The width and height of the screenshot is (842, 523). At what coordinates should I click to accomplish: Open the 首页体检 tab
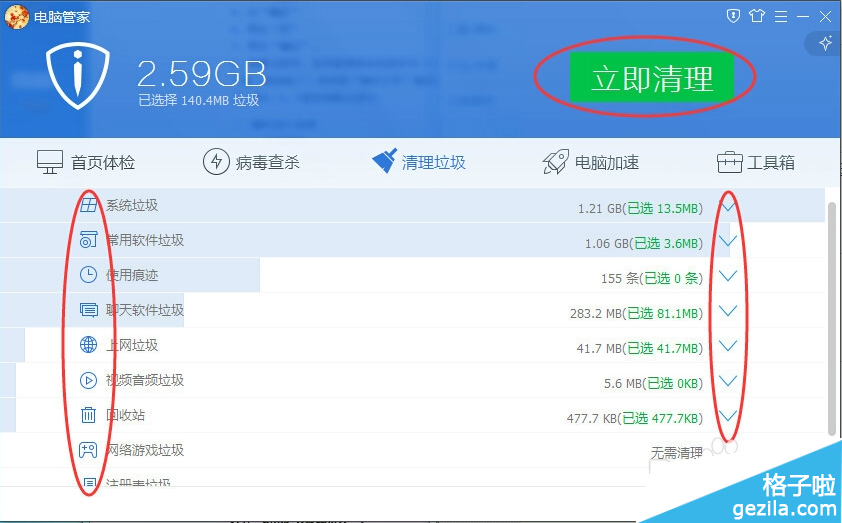click(x=86, y=162)
